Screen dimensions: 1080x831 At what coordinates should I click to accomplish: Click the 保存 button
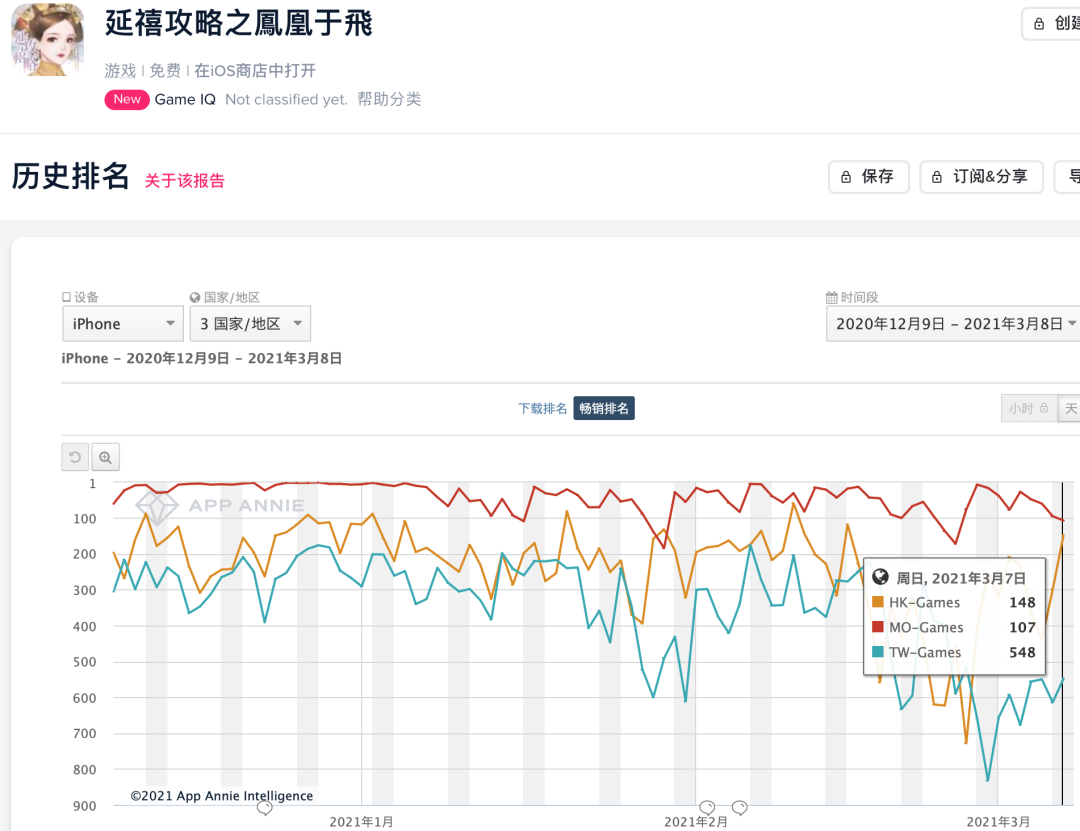(869, 177)
